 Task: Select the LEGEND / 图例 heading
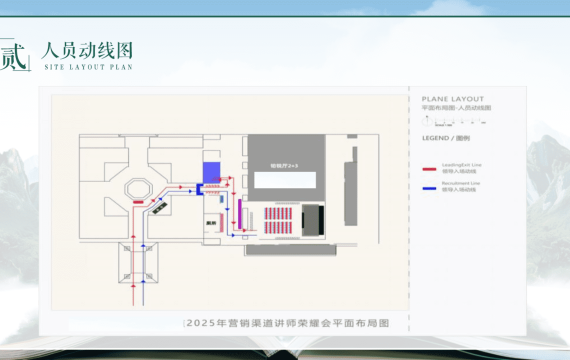click(446, 138)
